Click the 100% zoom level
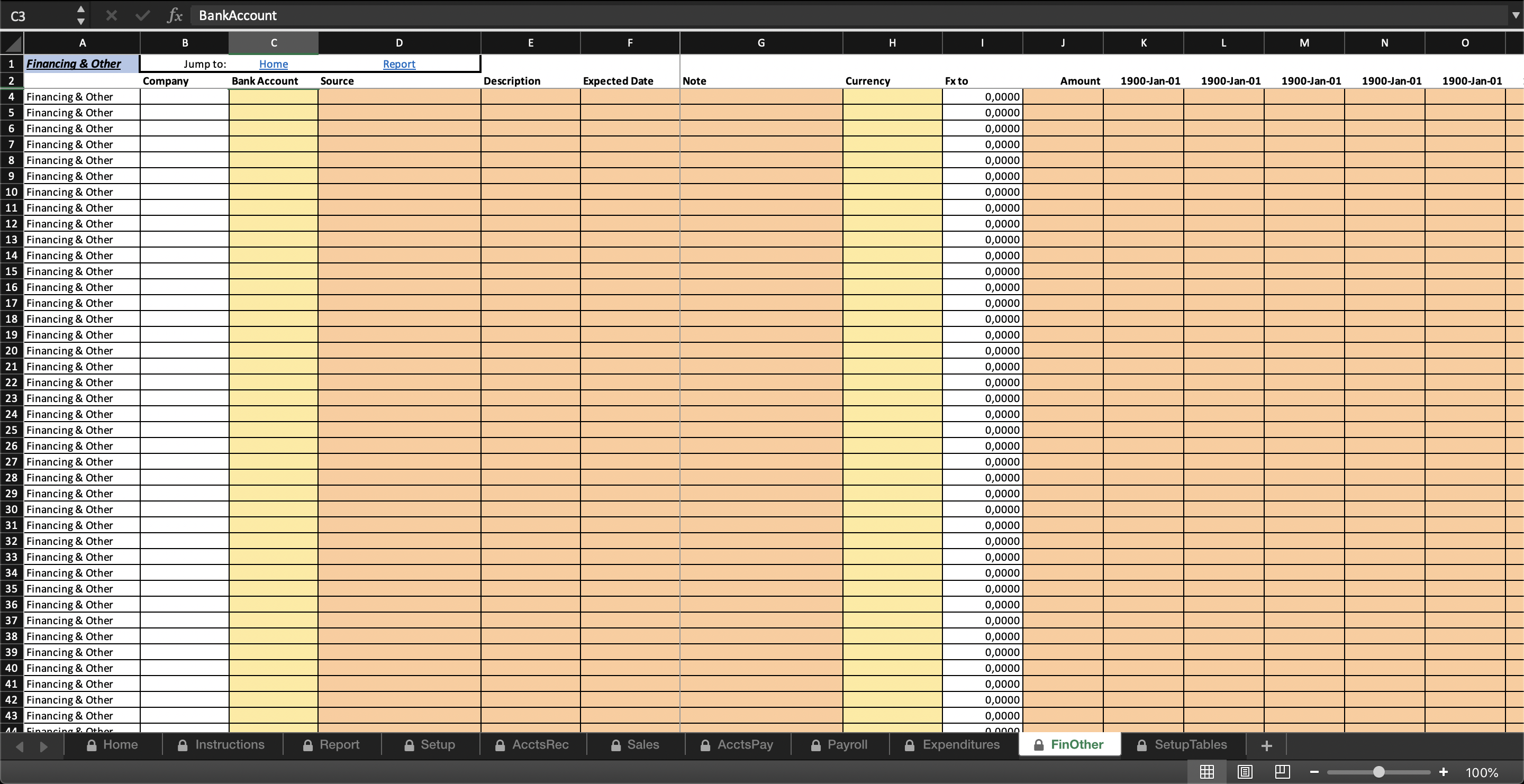Image resolution: width=1524 pixels, height=784 pixels. coord(1482,772)
